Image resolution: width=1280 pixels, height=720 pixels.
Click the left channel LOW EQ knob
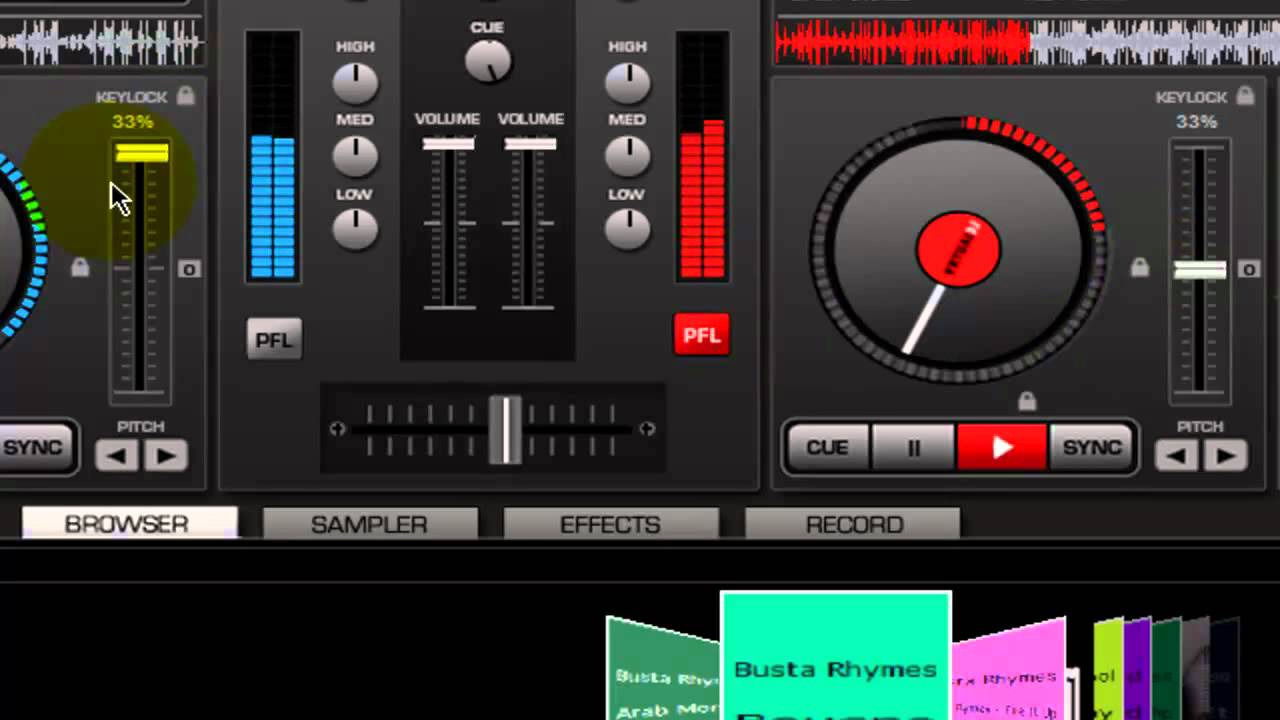click(355, 229)
